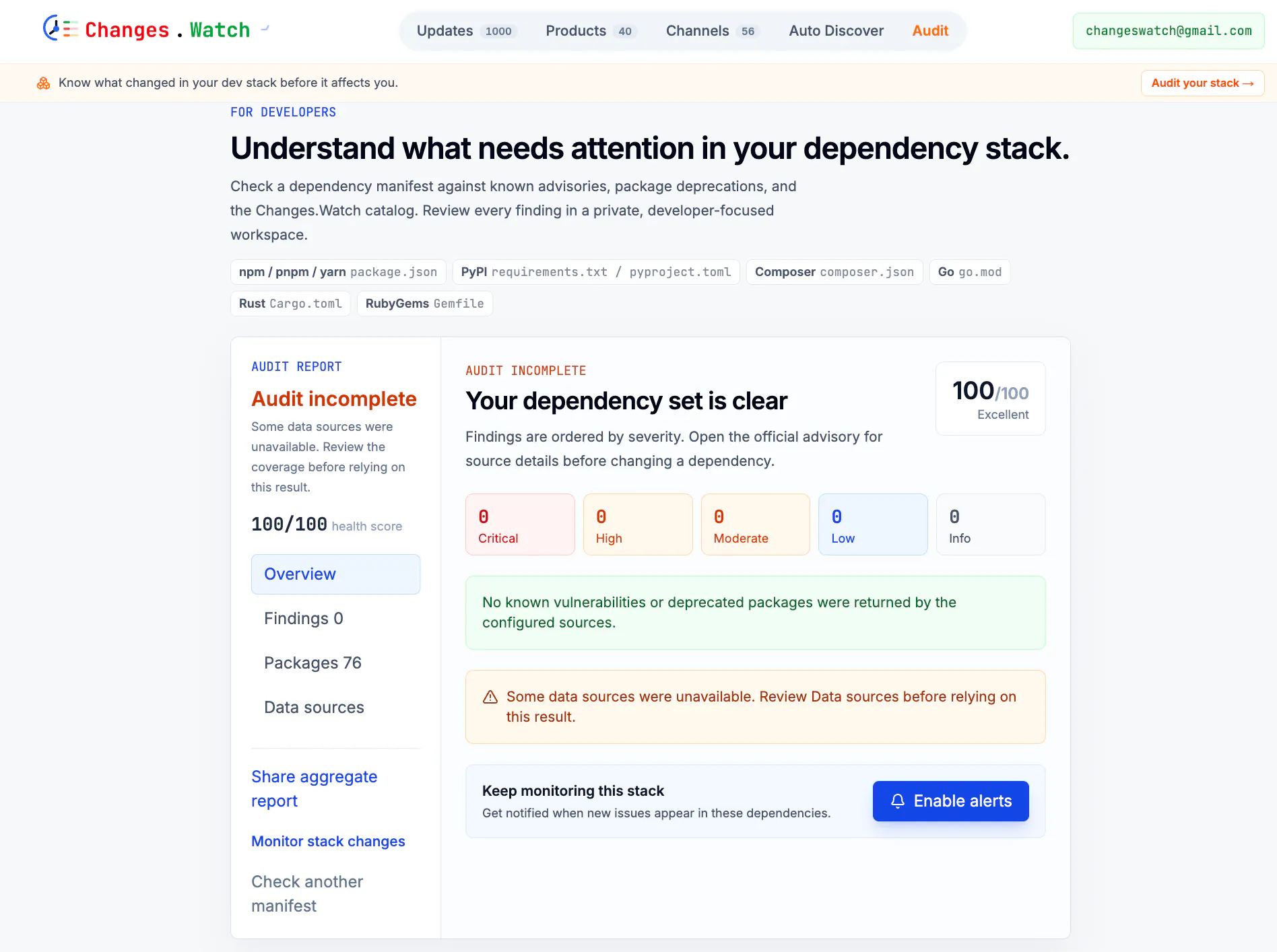Open the 'Monitor stack changes' link
1277x952 pixels.
click(328, 842)
